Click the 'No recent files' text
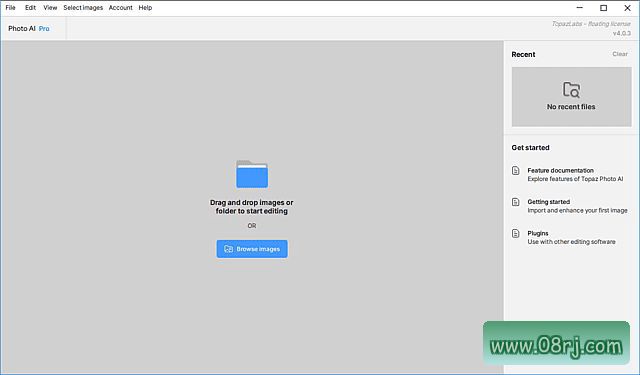 [571, 107]
